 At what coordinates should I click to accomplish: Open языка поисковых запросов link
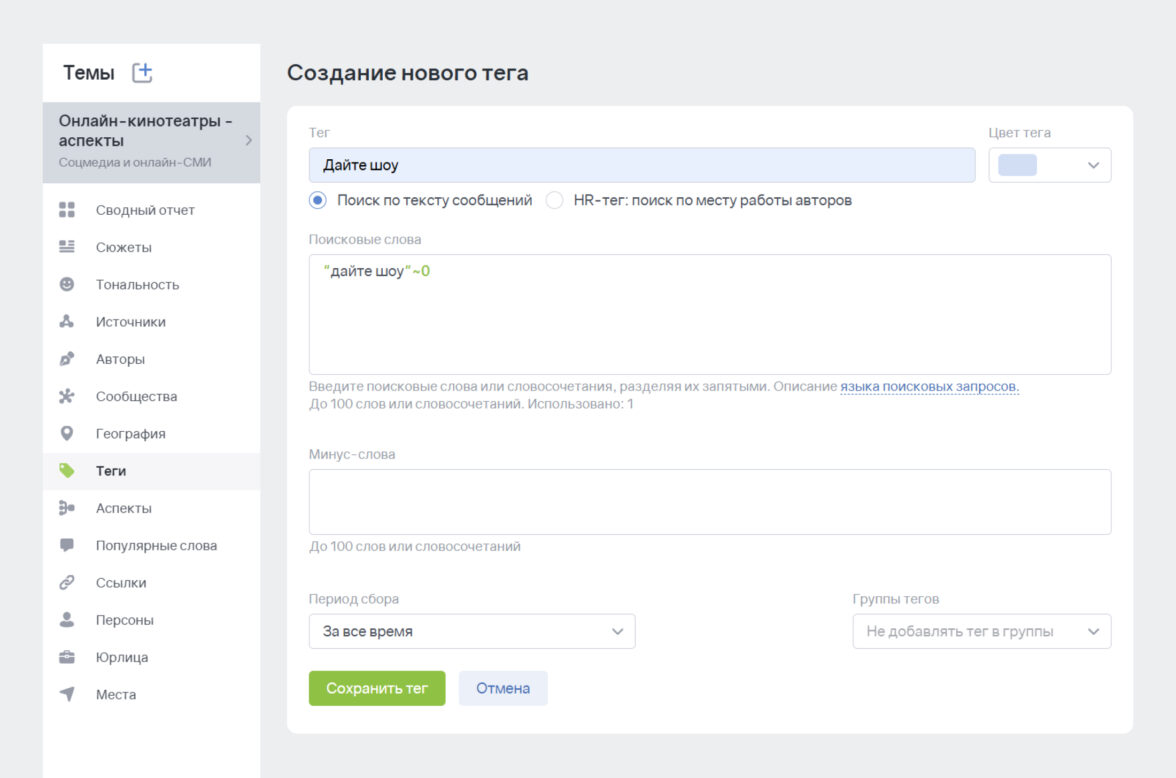(x=929, y=387)
